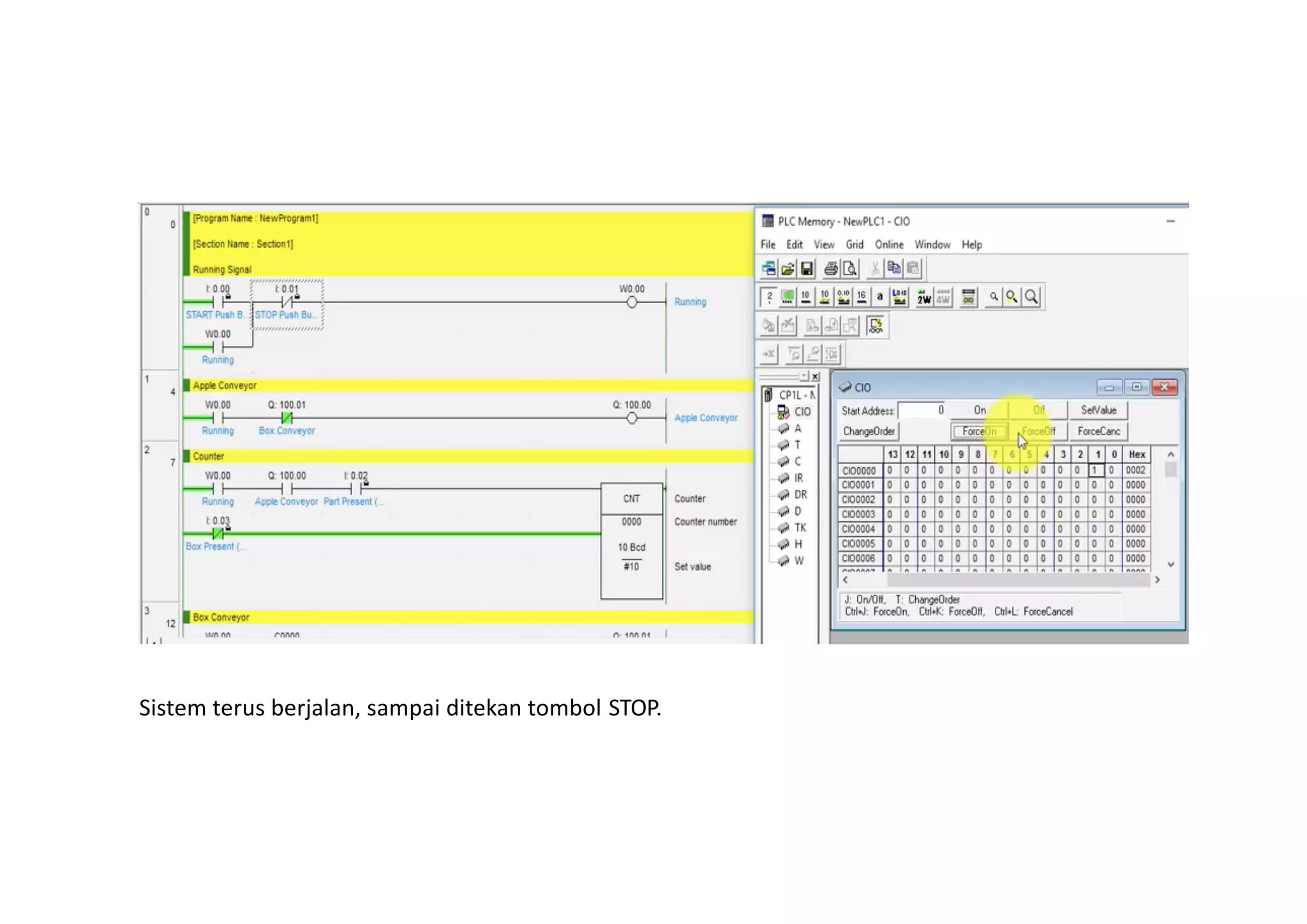Click the Print icon in toolbar
This screenshot has width=1307, height=924.
click(830, 269)
